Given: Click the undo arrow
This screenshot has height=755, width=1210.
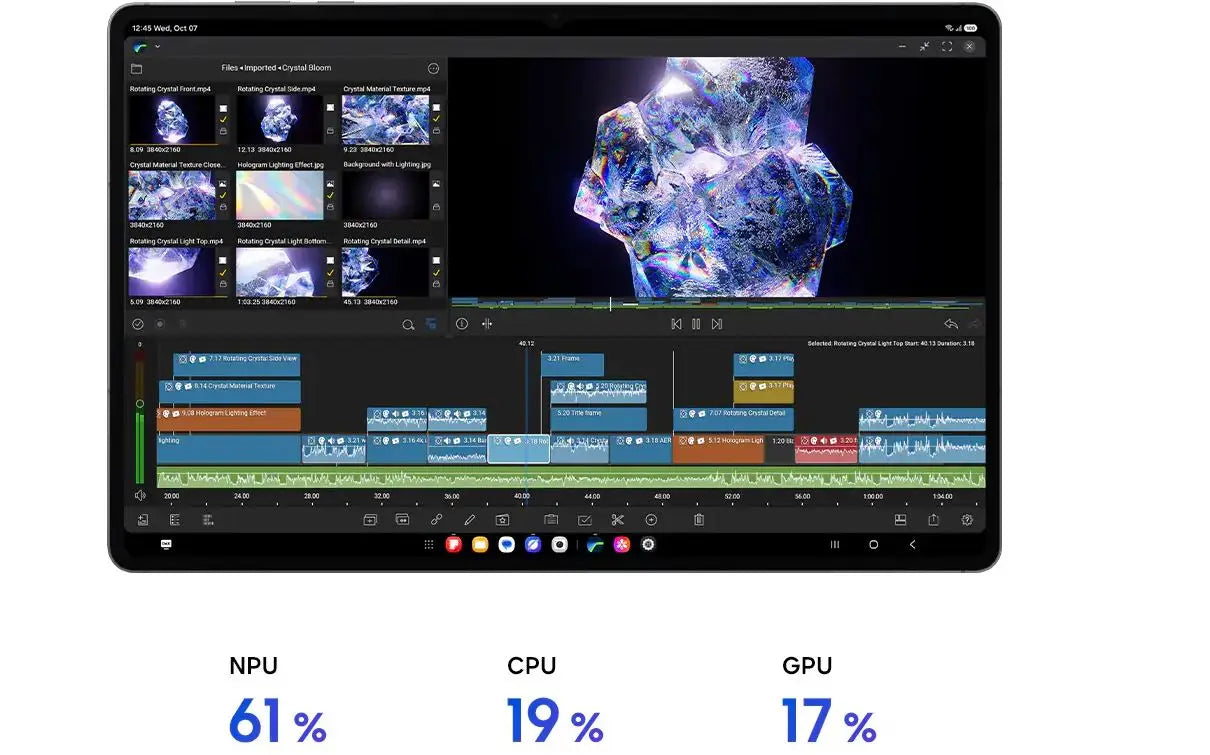Looking at the screenshot, I should (950, 324).
